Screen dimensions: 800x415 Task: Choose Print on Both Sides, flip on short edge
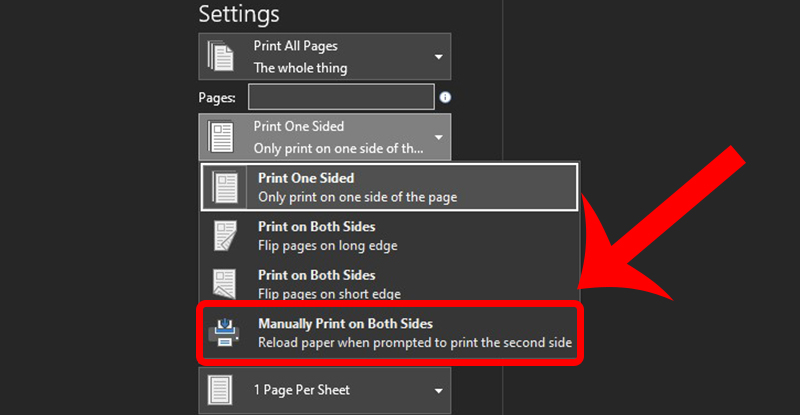330,284
